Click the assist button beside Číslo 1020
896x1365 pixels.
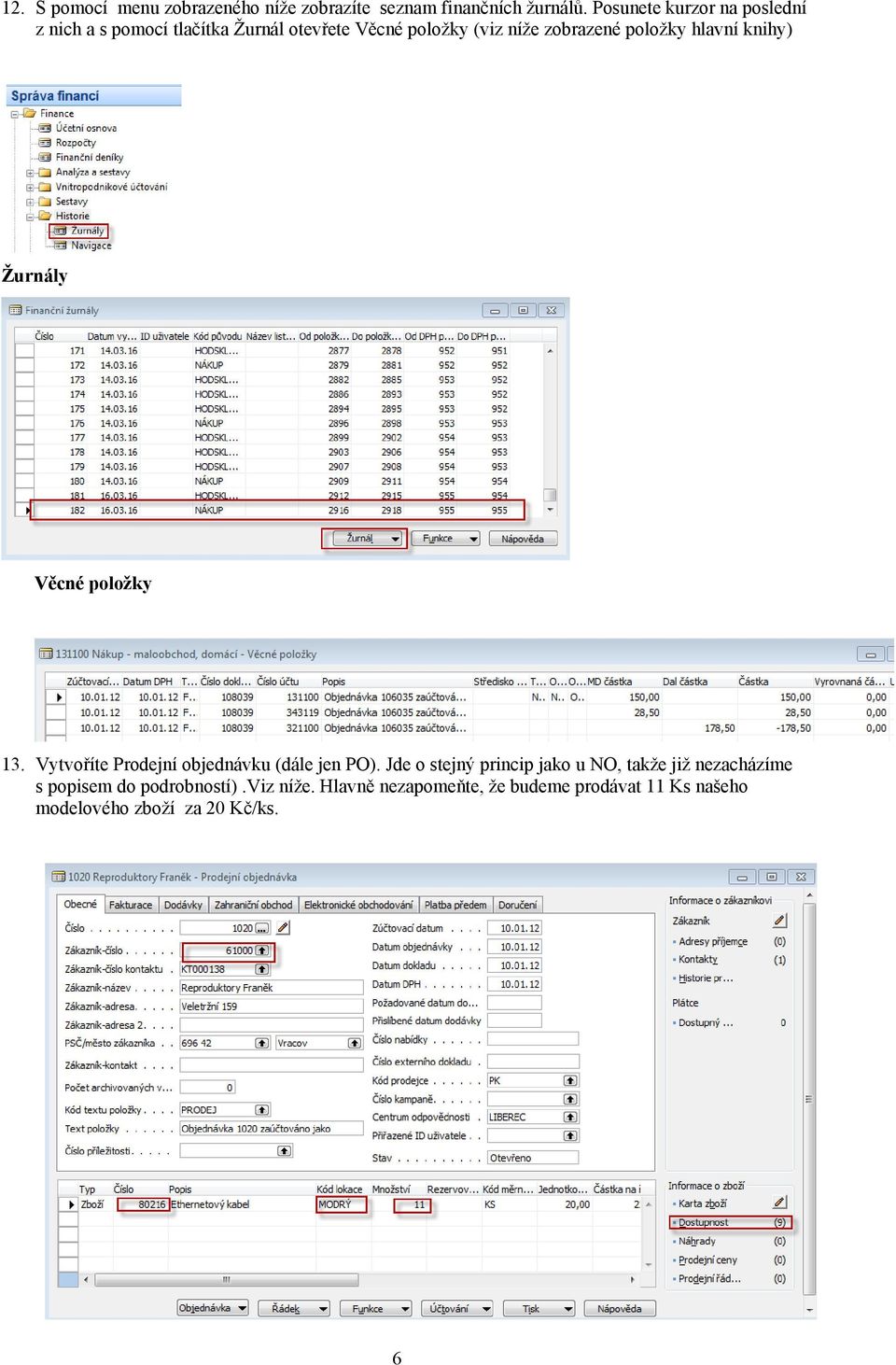pos(262,928)
